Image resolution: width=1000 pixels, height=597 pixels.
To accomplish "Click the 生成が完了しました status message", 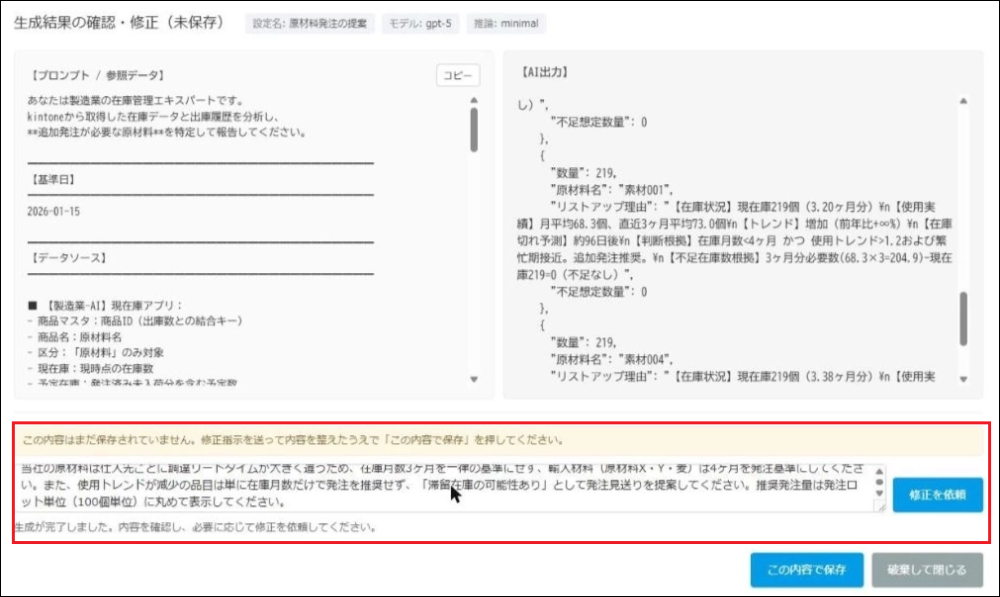I will tap(195, 527).
